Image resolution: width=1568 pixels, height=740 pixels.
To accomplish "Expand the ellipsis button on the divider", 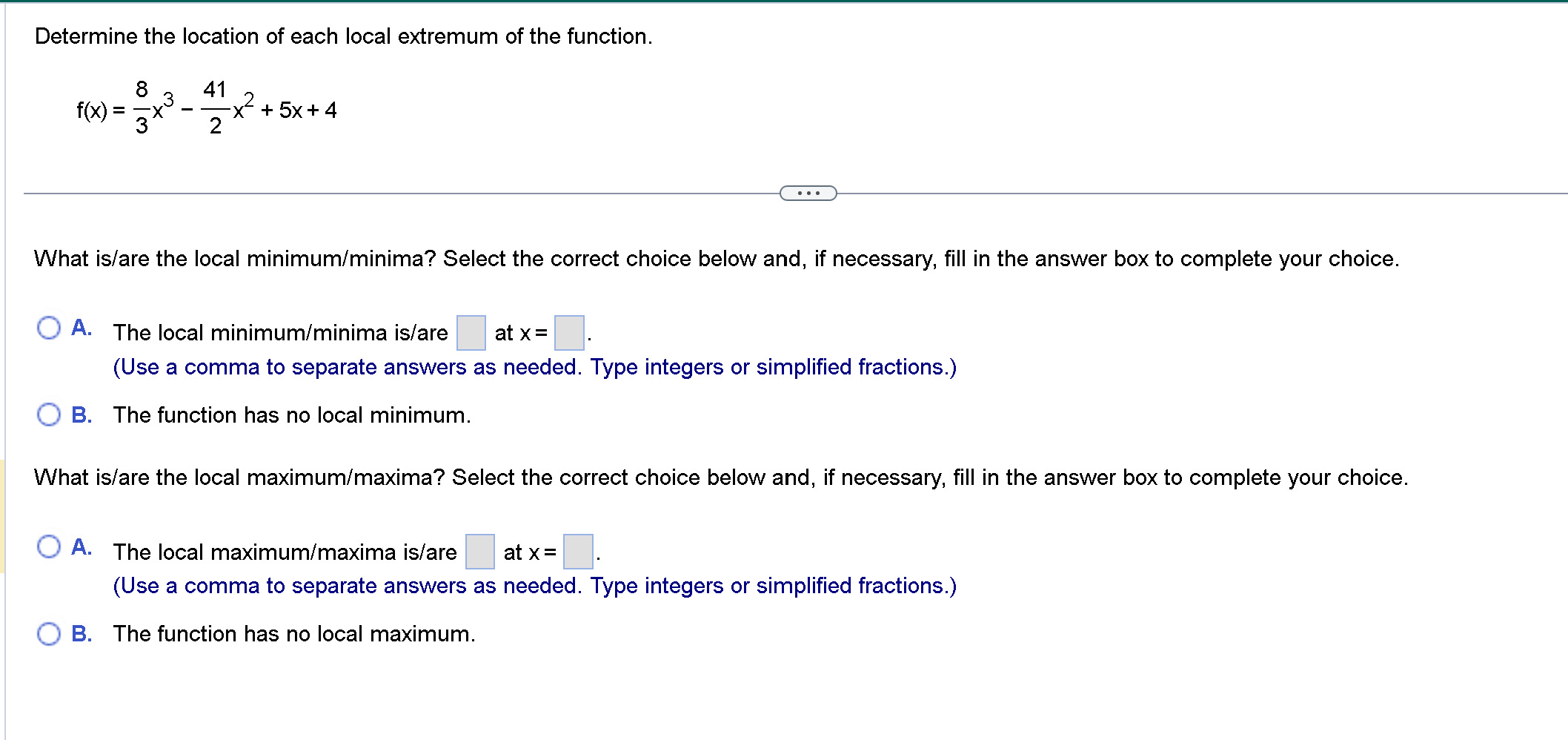I will tap(808, 194).
